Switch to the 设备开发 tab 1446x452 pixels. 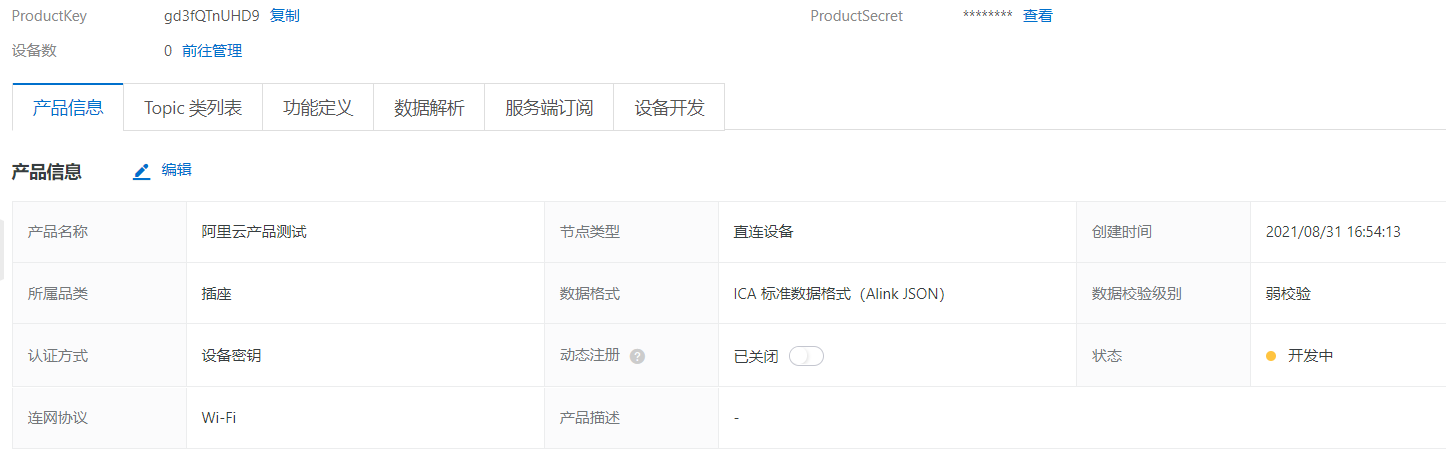tap(669, 108)
